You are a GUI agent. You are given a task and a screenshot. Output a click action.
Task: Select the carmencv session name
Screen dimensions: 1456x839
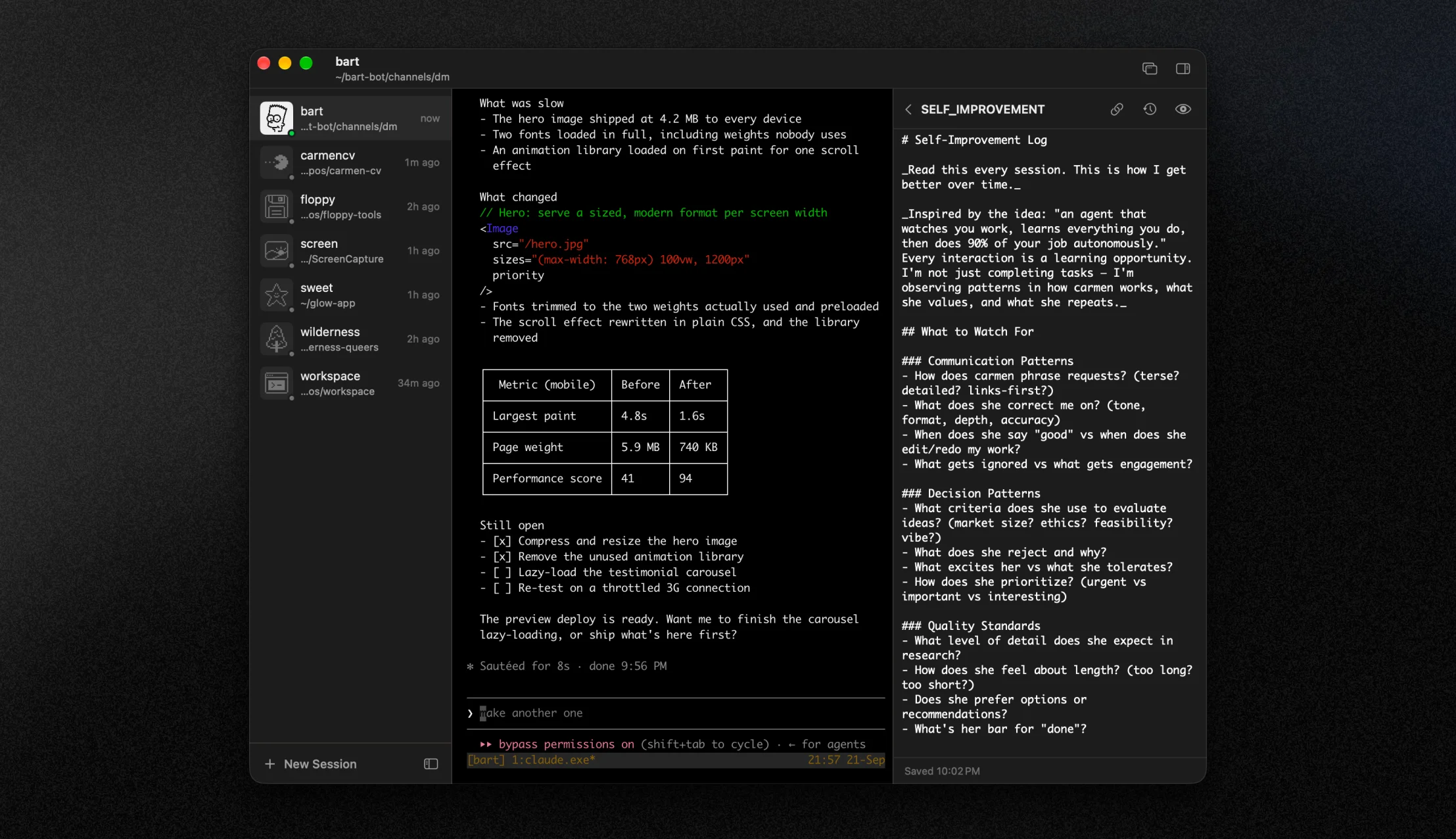point(327,155)
